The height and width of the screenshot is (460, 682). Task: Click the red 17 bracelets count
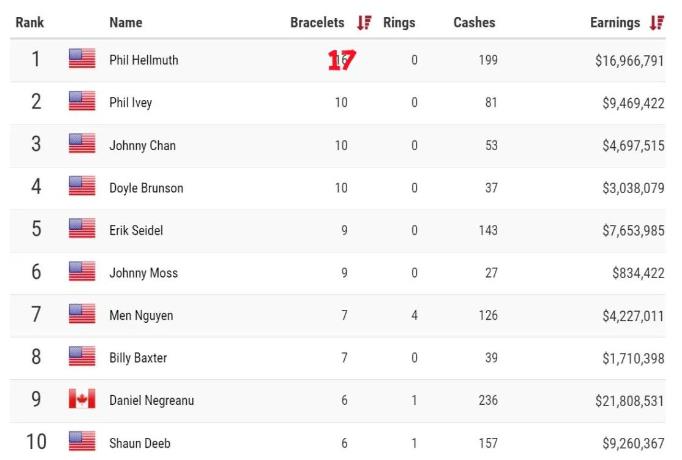[341, 60]
